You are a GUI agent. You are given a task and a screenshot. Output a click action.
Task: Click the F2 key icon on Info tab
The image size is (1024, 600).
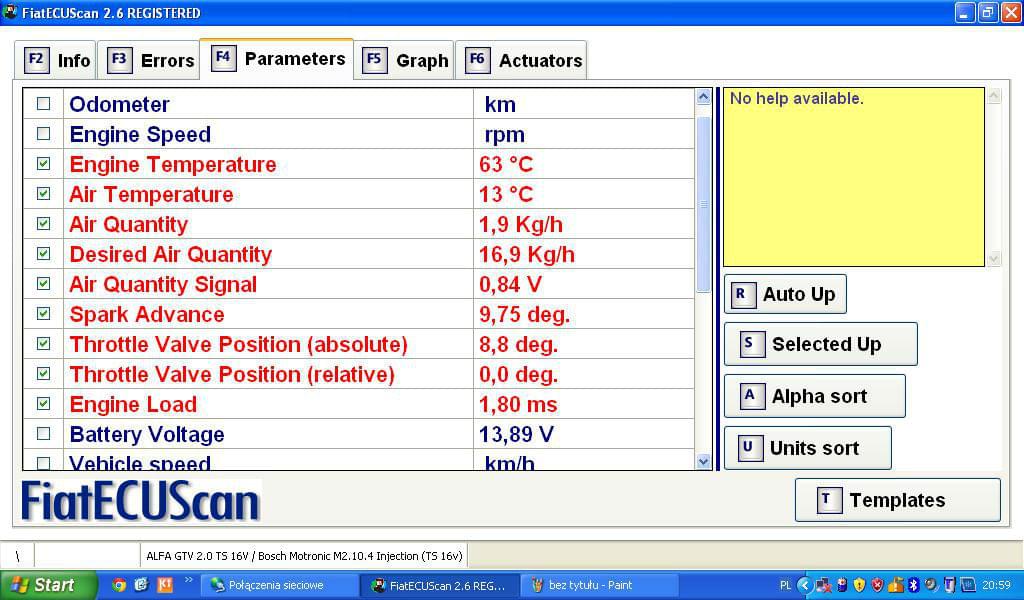click(37, 60)
